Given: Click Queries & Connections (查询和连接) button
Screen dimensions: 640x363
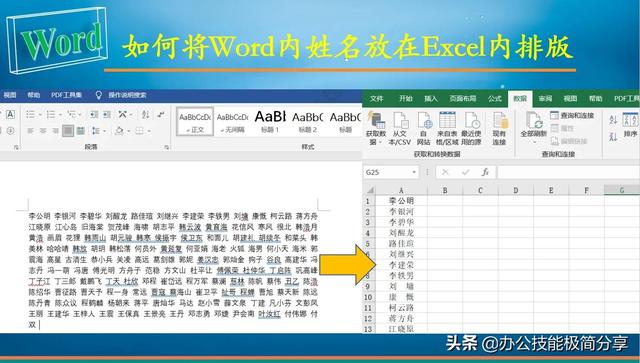Looking at the screenshot, I should (572, 116).
